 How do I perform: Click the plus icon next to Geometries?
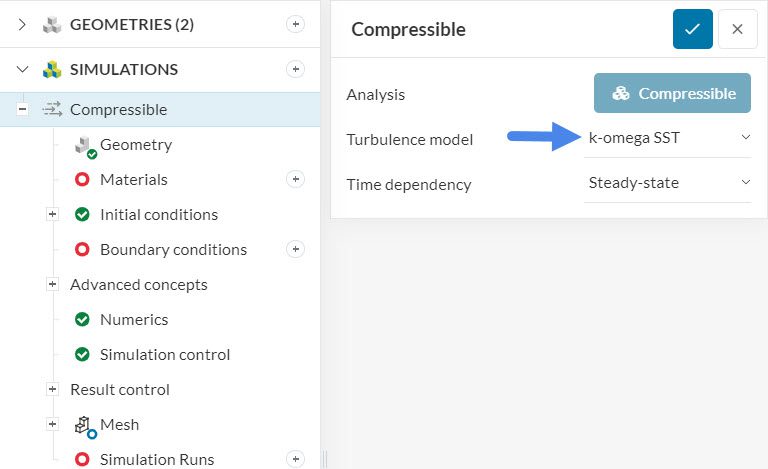point(295,25)
